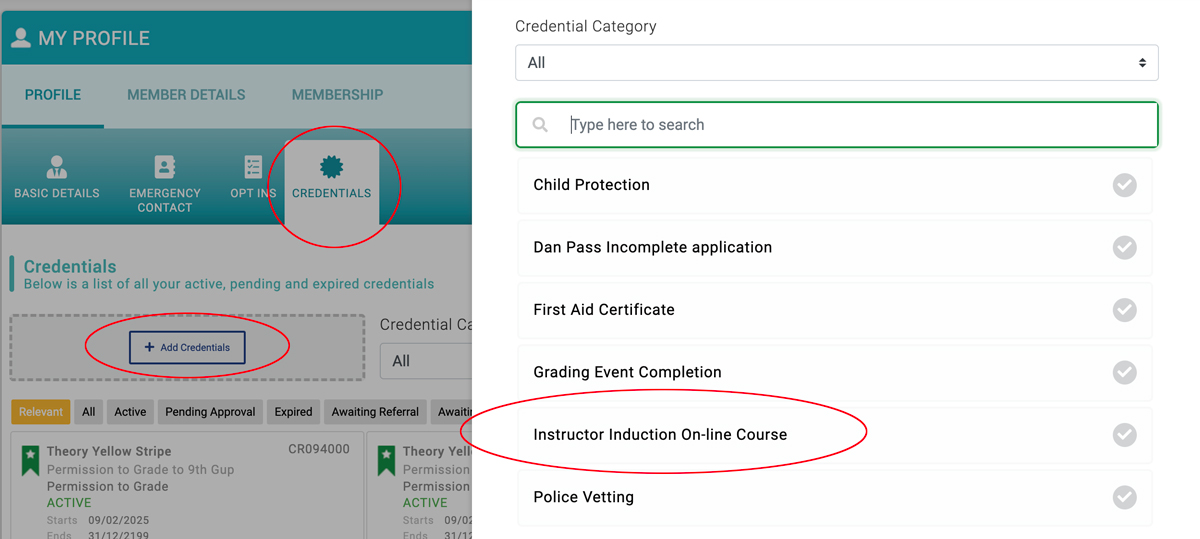Filter by Pending Approval
This screenshot has height=539, width=1200.
tap(211, 412)
